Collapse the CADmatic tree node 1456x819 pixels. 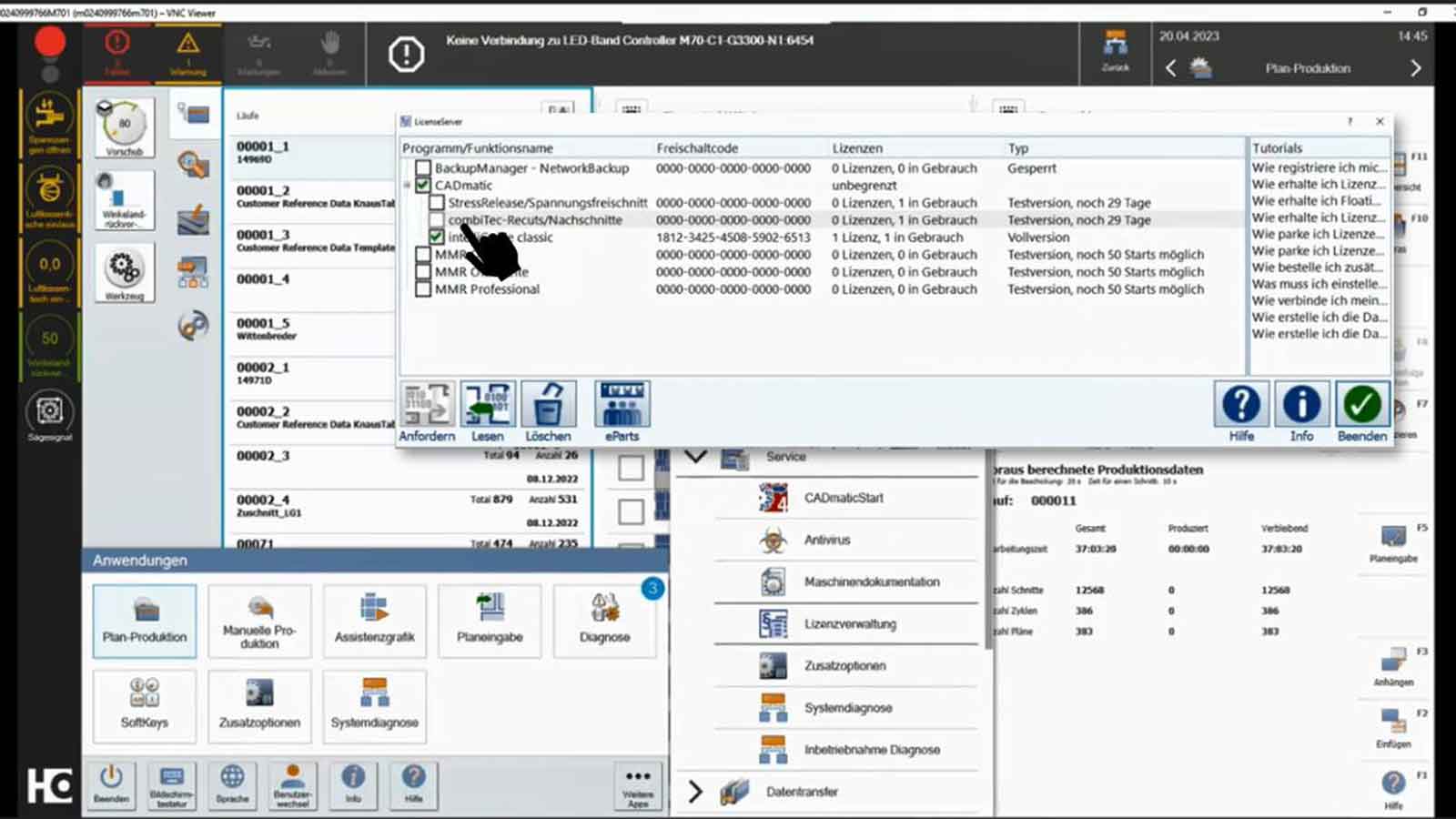point(406,186)
